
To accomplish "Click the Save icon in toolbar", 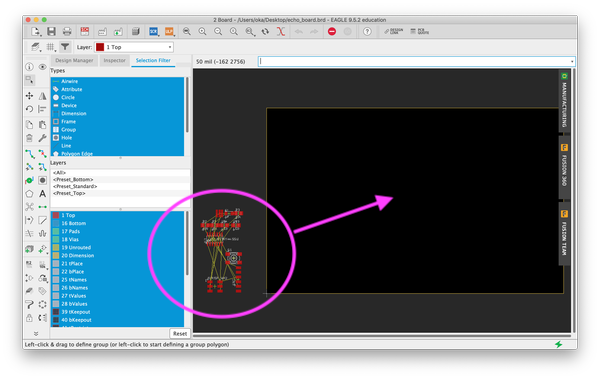I will 51,31.
